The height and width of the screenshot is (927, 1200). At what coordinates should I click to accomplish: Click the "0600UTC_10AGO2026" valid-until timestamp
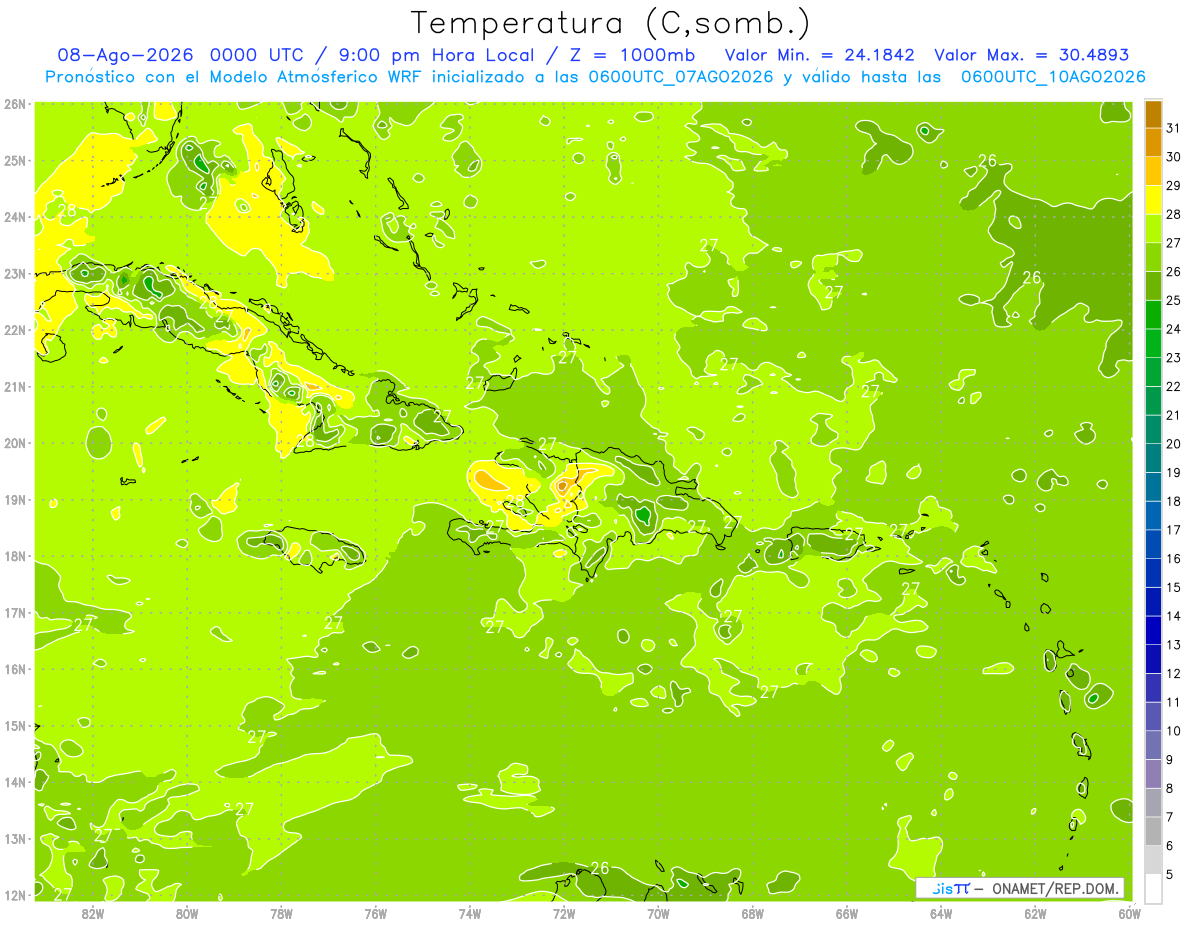(1053, 77)
